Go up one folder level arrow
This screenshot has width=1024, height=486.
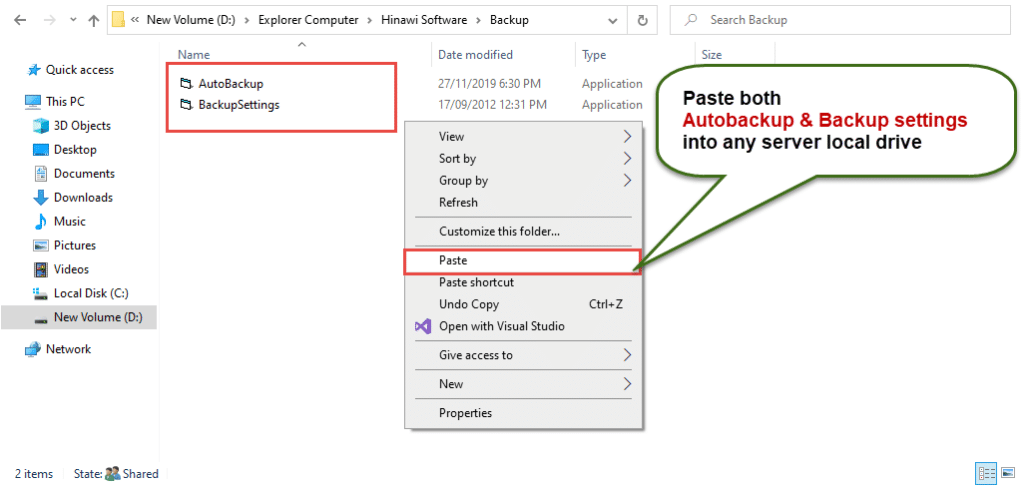point(93,20)
